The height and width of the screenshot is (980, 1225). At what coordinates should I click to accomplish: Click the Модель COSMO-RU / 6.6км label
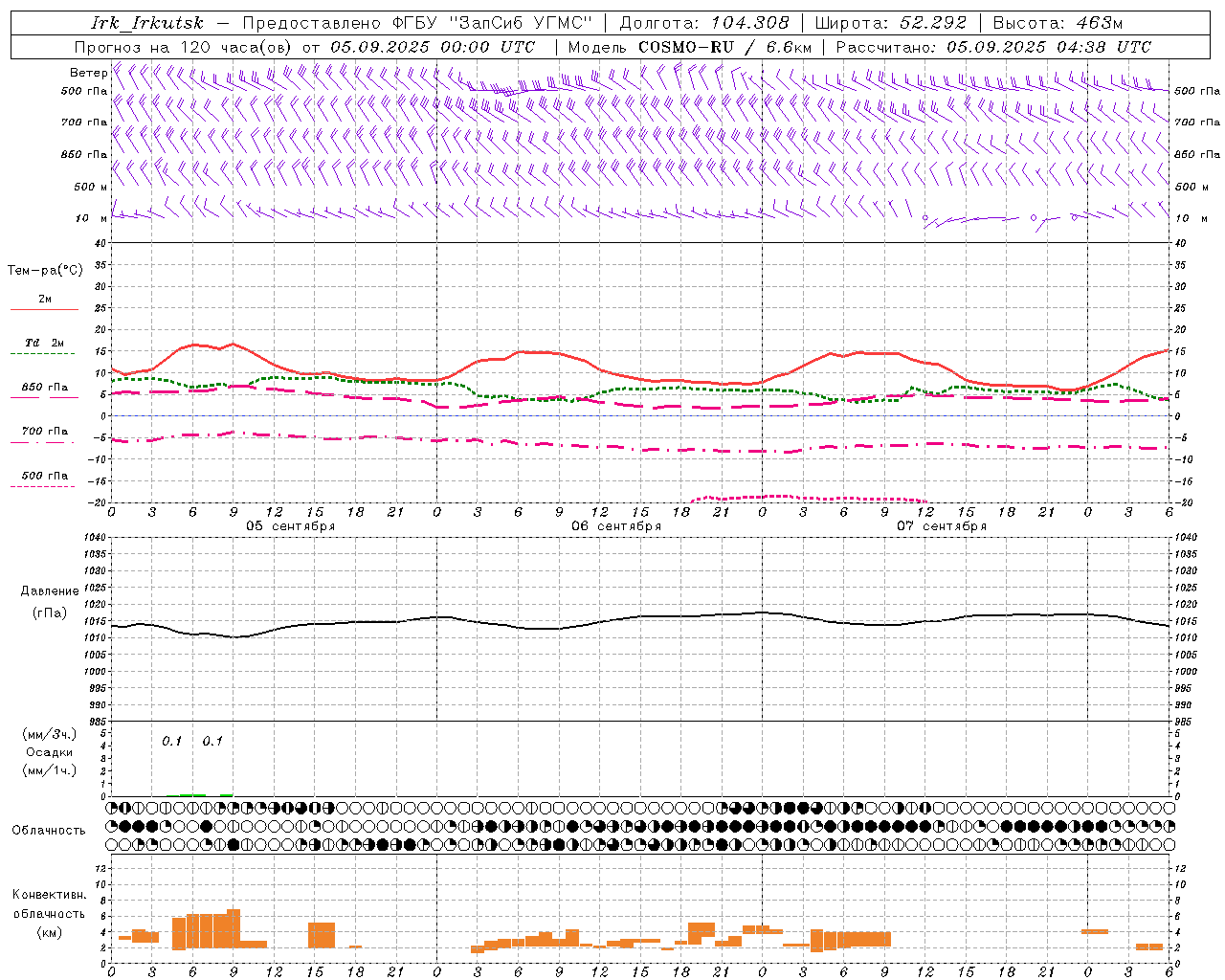click(x=690, y=47)
